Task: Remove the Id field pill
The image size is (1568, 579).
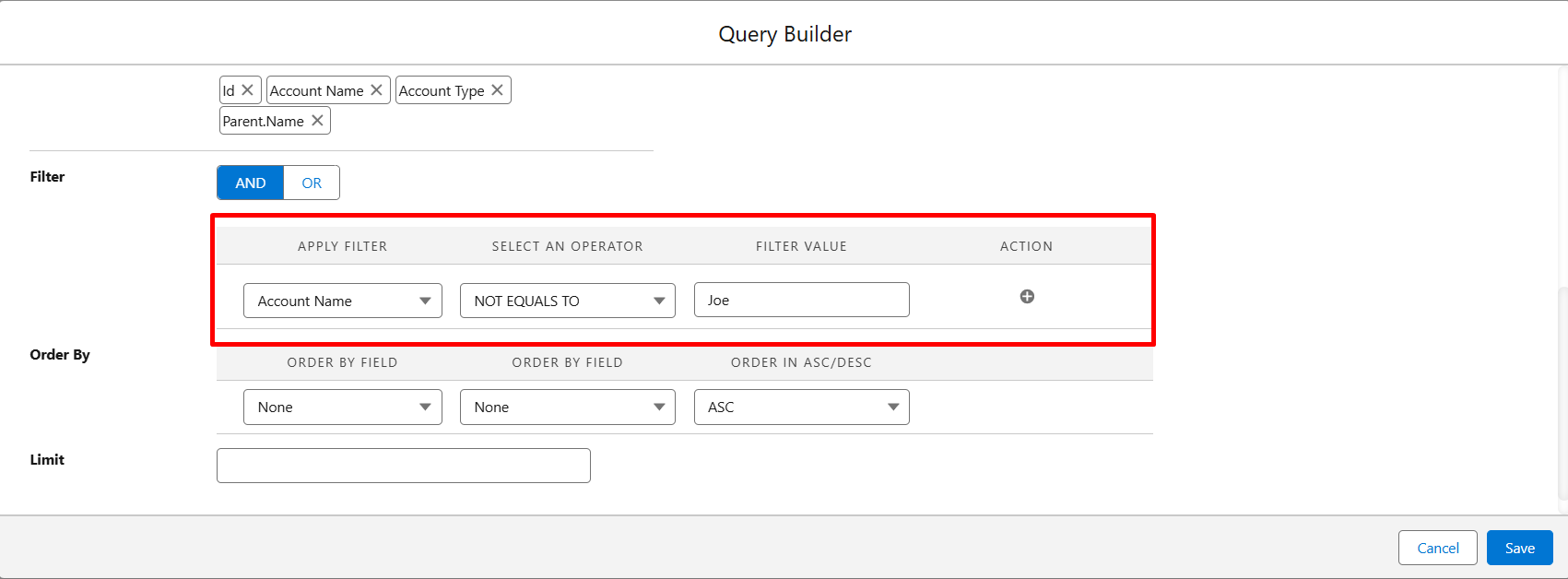Action: (247, 90)
